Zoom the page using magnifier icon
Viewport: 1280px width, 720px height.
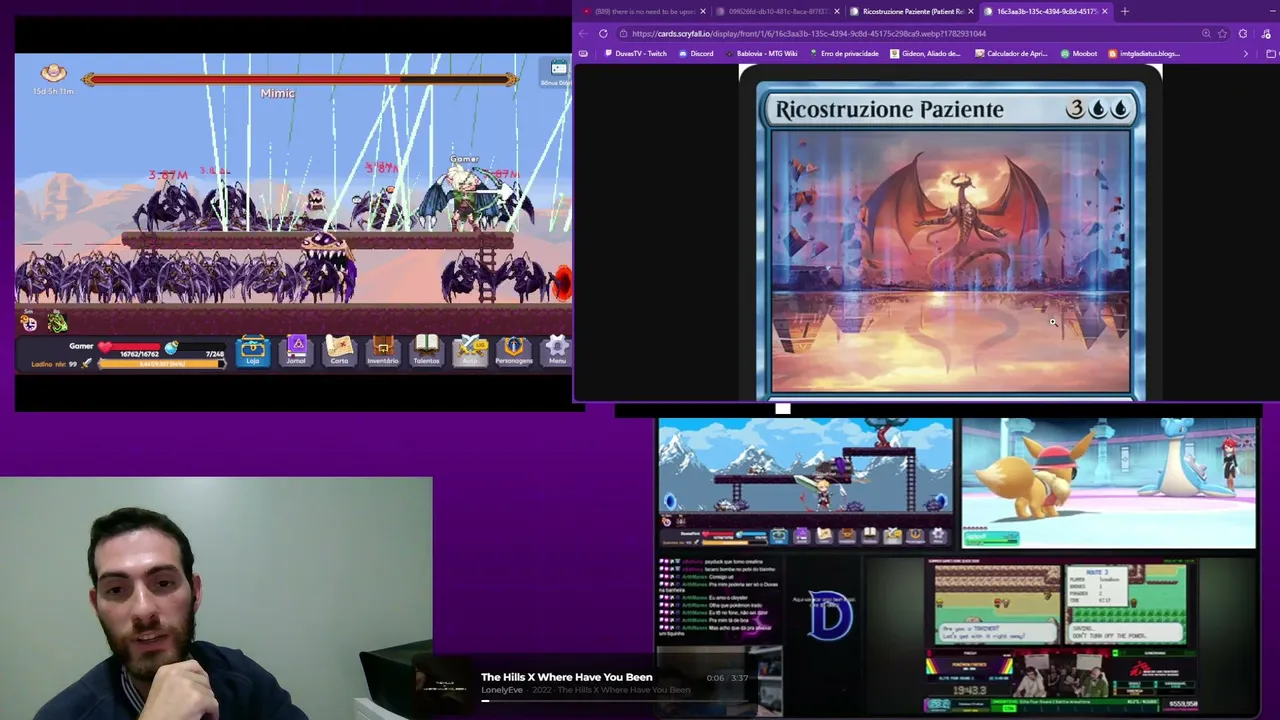pos(1205,33)
